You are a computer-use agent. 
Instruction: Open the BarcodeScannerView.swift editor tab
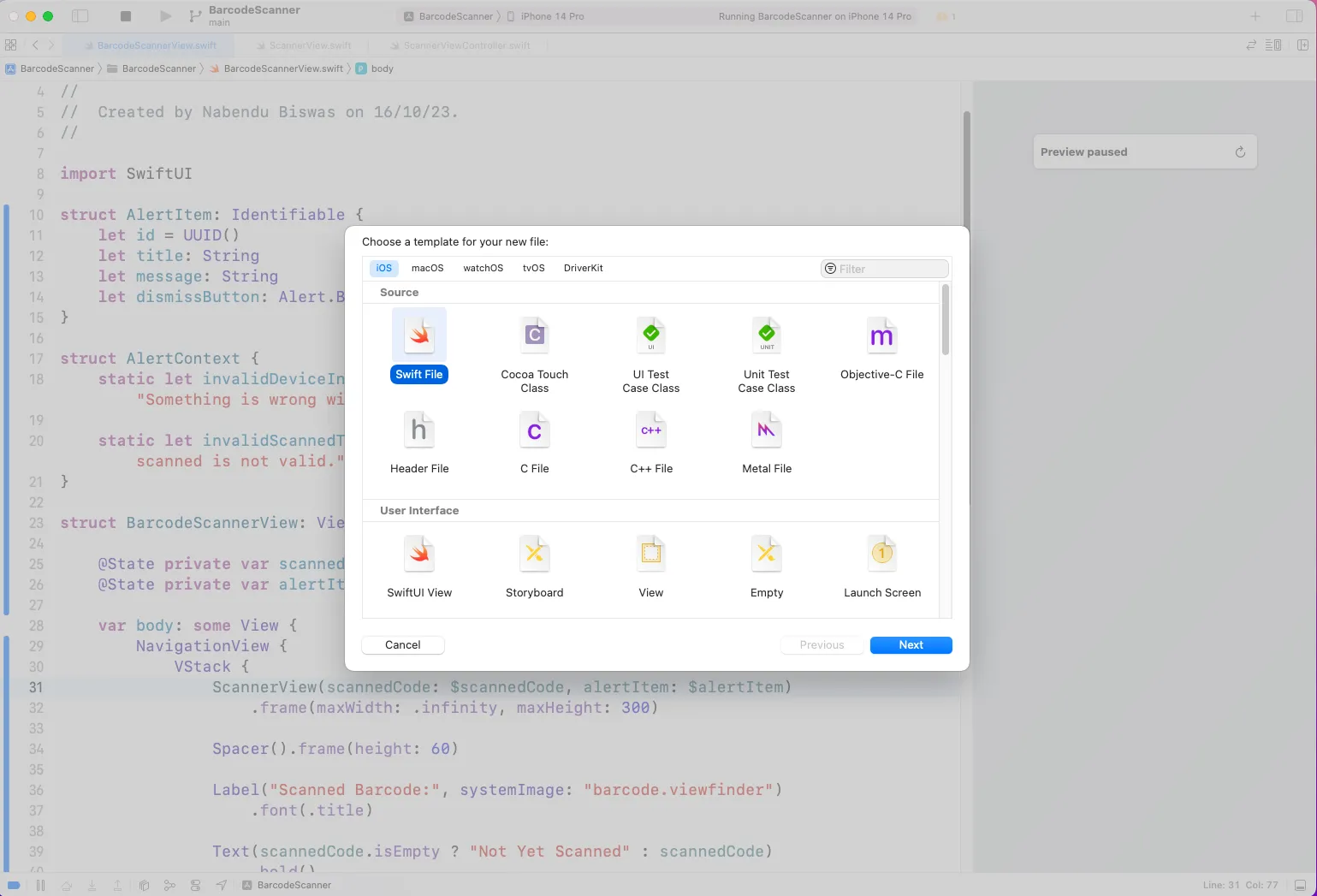pyautogui.click(x=150, y=45)
